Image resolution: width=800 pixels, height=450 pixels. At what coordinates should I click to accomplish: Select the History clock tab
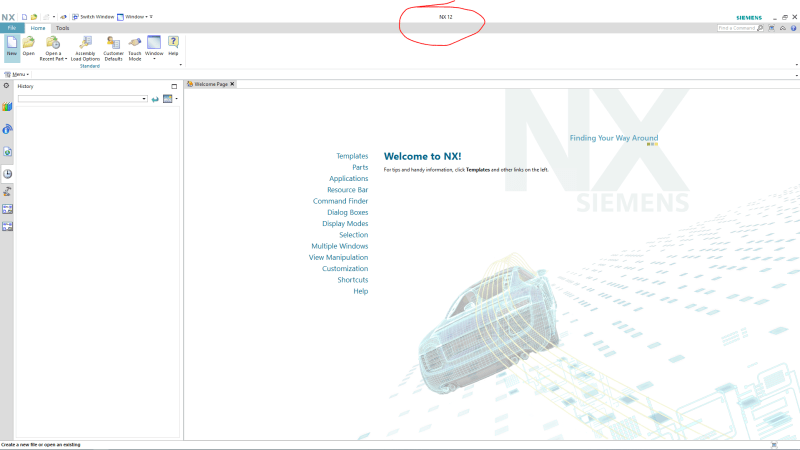[x=7, y=174]
